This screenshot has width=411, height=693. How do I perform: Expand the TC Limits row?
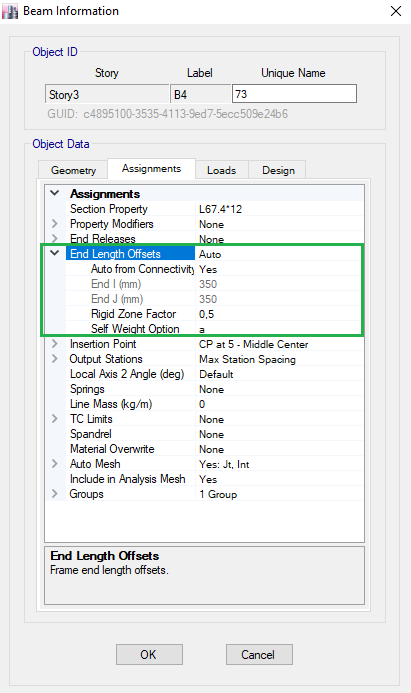click(55, 419)
